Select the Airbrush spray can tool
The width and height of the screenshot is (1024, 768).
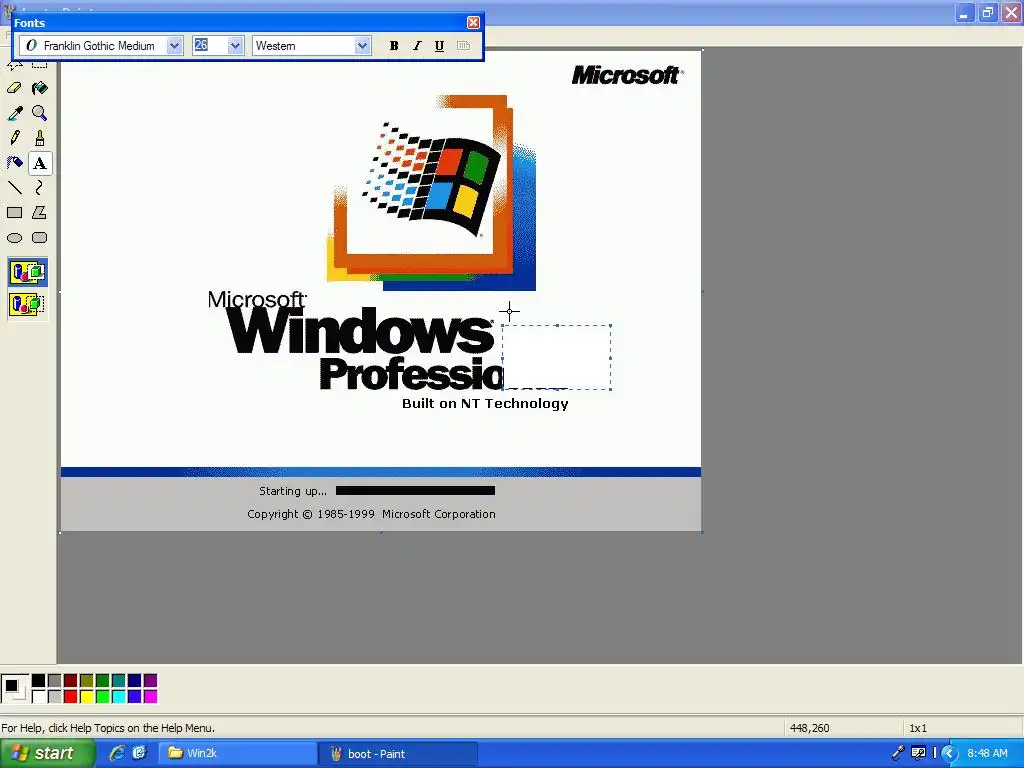coord(14,163)
